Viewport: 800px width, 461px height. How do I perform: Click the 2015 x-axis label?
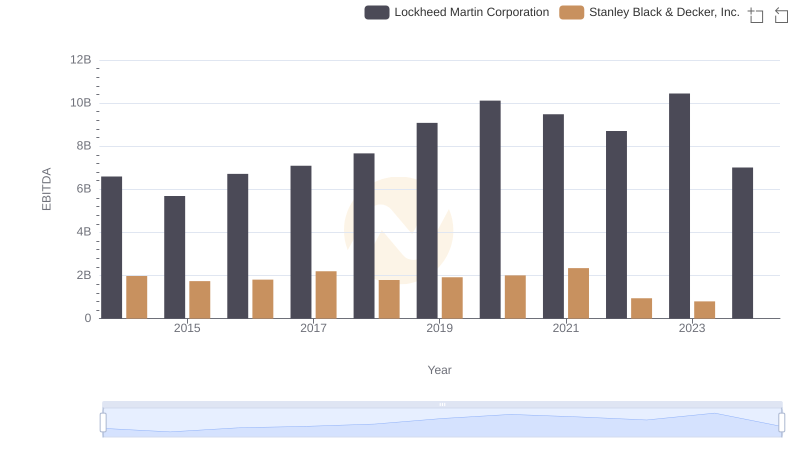point(187,328)
